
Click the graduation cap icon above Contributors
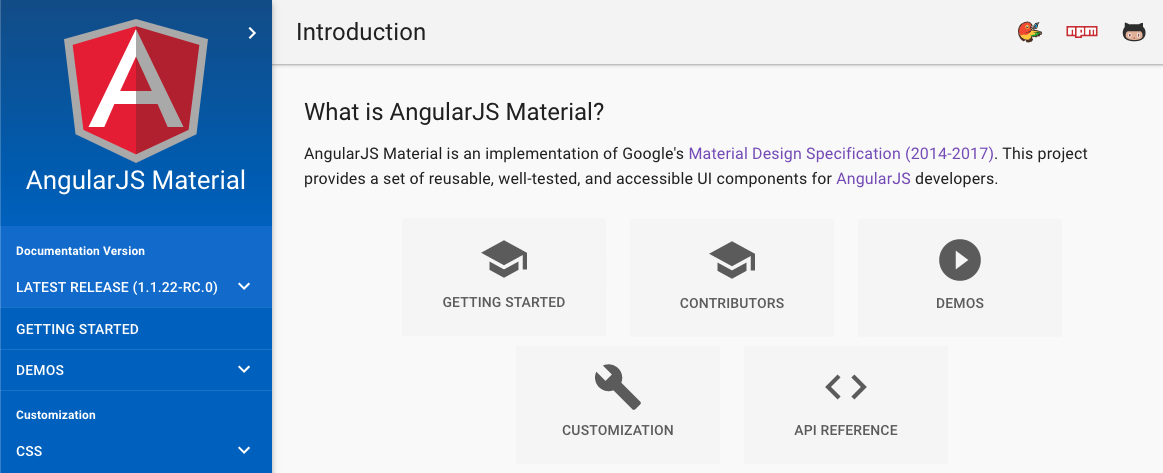point(732,259)
